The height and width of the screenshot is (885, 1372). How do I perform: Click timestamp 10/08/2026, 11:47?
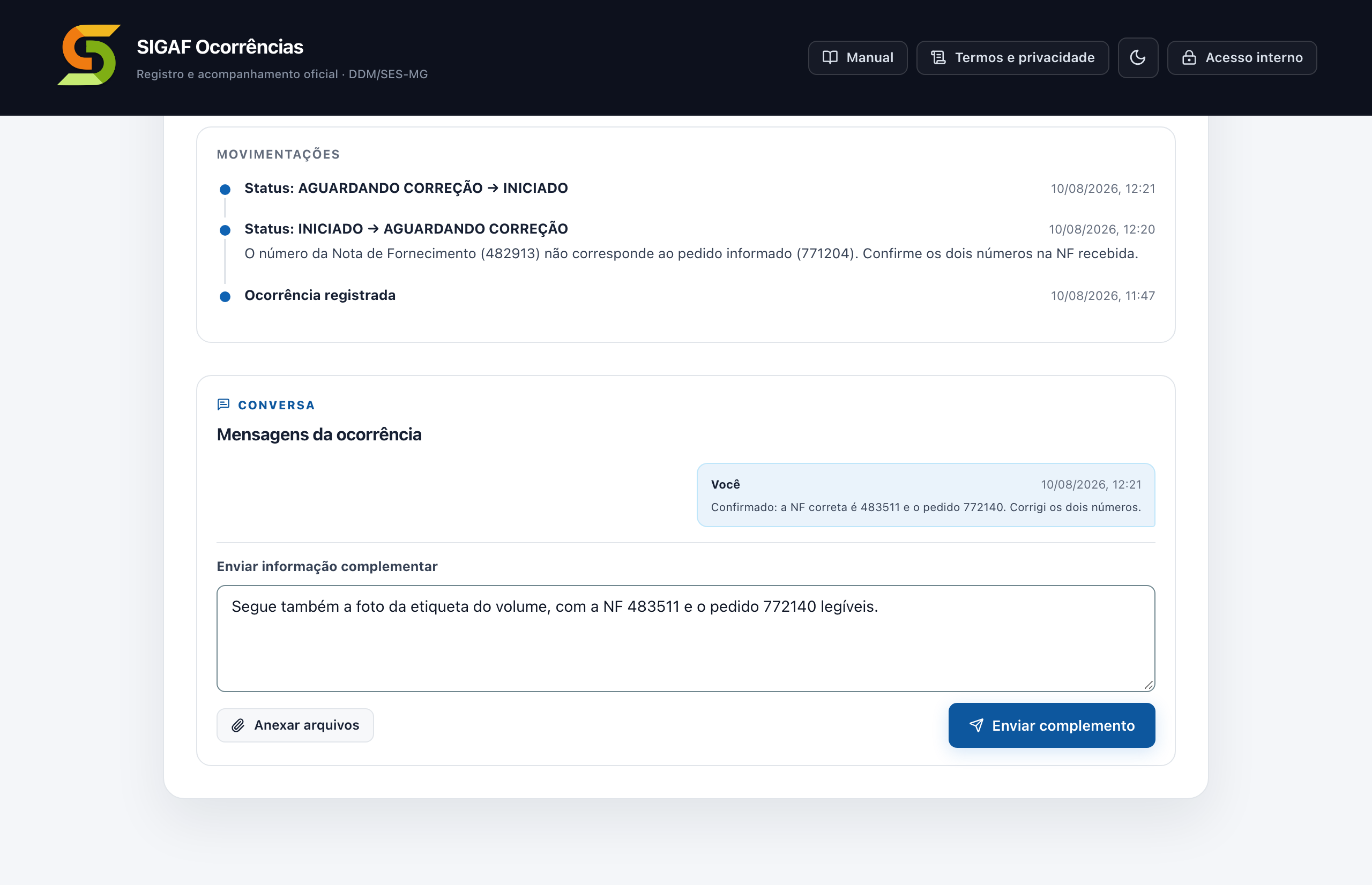[1102, 296]
